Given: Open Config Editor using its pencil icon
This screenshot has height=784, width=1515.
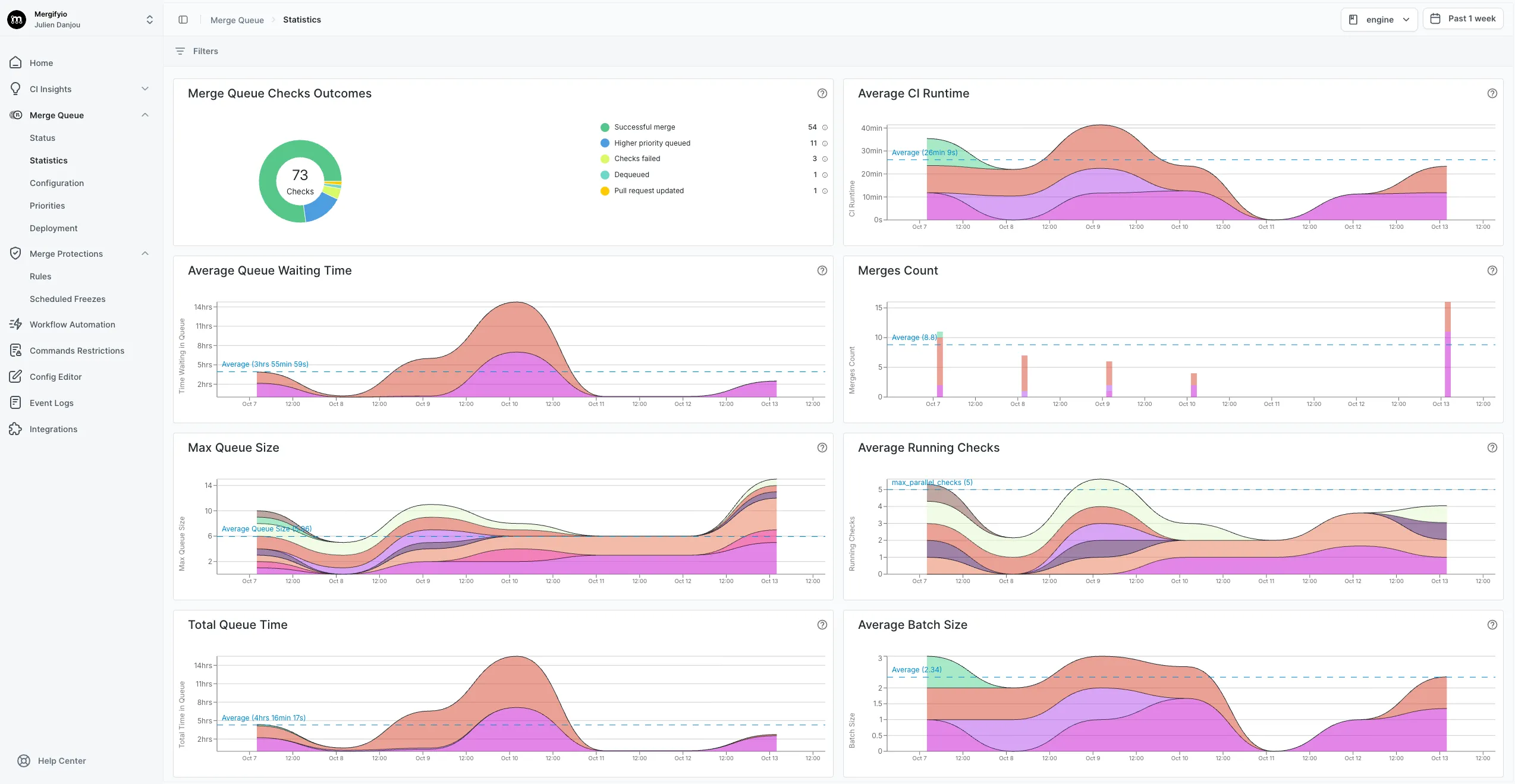Looking at the screenshot, I should point(16,376).
